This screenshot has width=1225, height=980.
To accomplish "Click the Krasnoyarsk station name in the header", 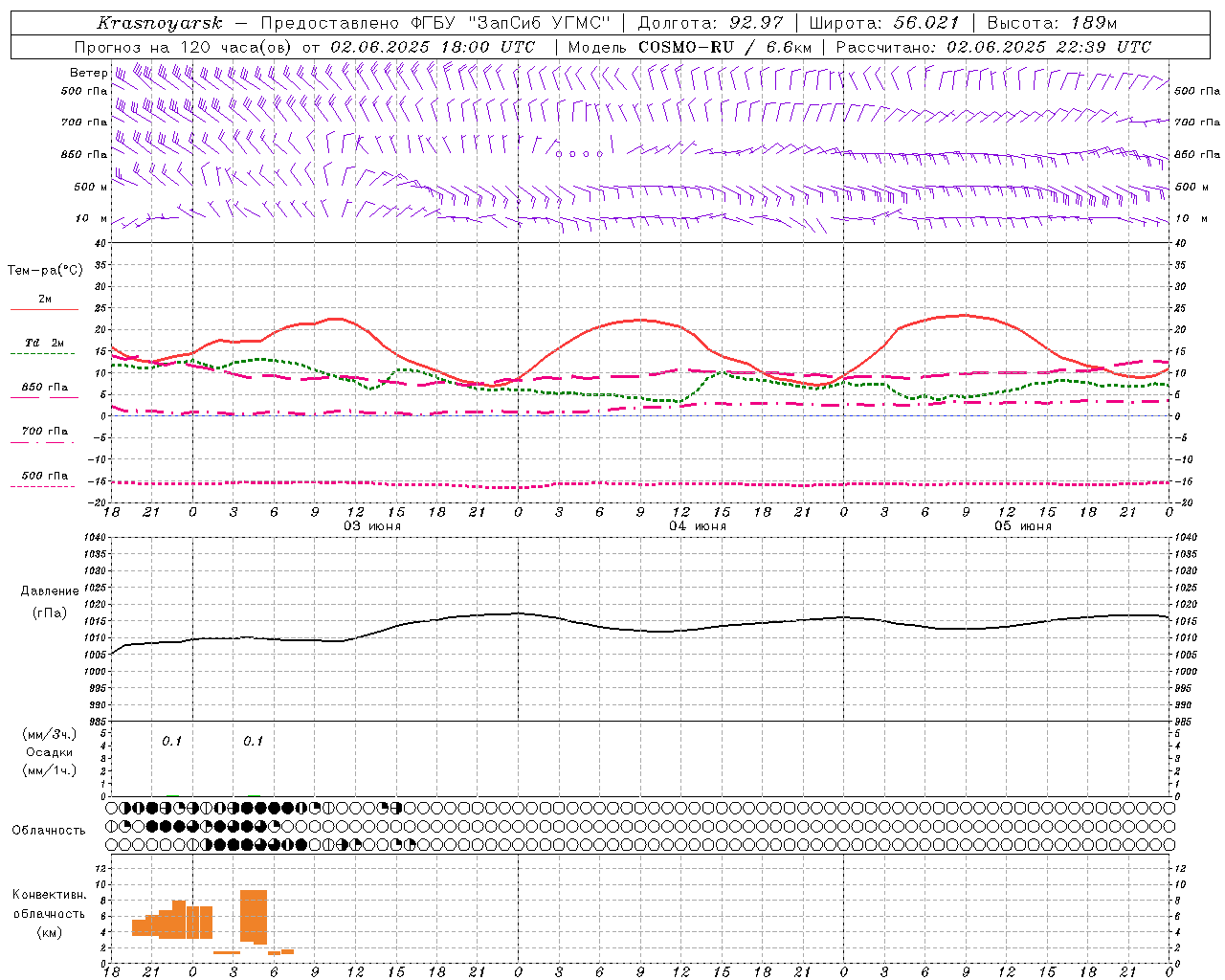I will (160, 23).
